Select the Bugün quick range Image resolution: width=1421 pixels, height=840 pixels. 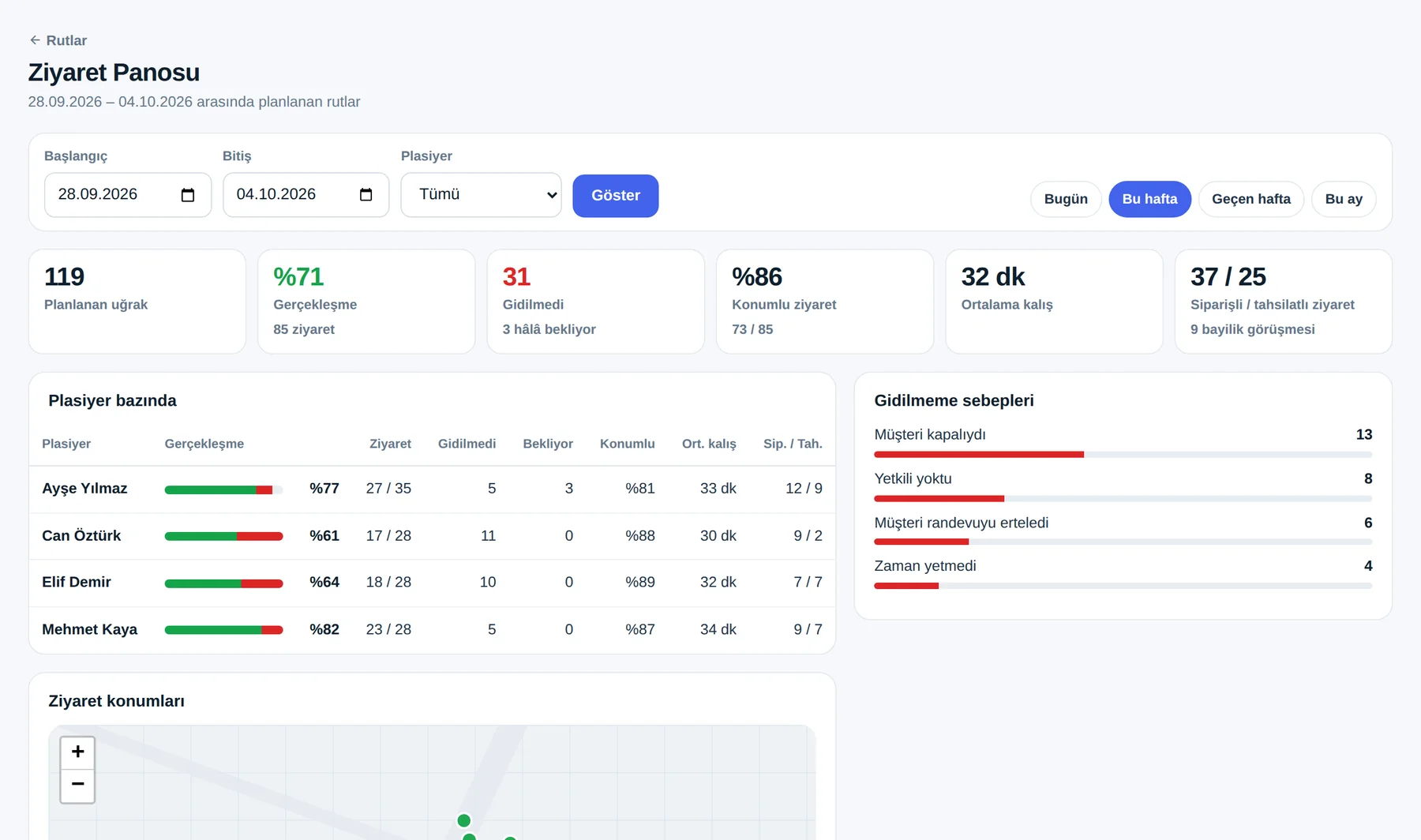pyautogui.click(x=1066, y=199)
